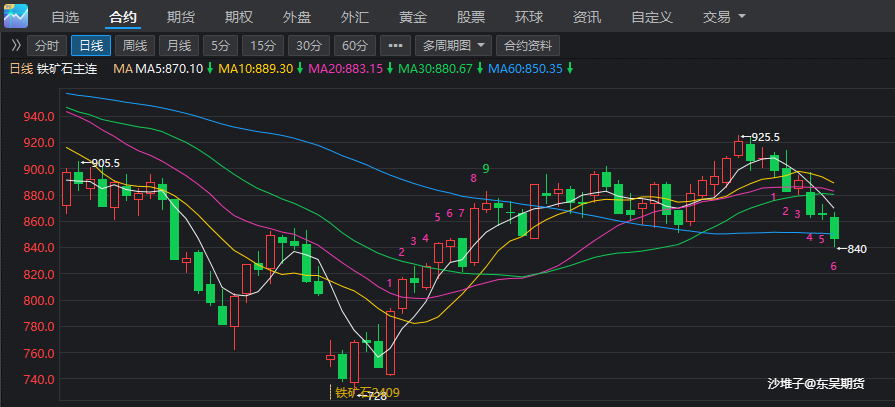The image size is (895, 407).
Task: Expand the 交易 dropdown menu
Action: (724, 17)
